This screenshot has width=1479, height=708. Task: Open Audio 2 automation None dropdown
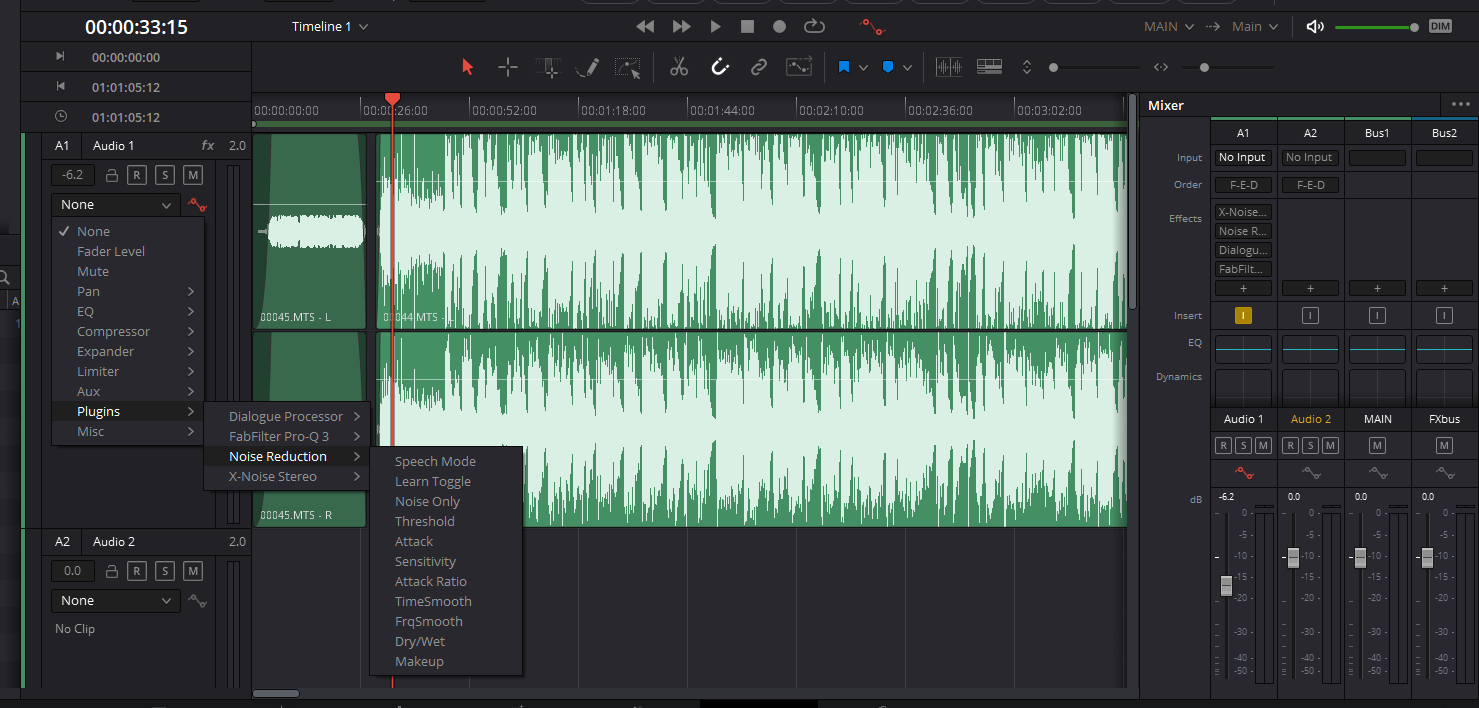coord(115,601)
